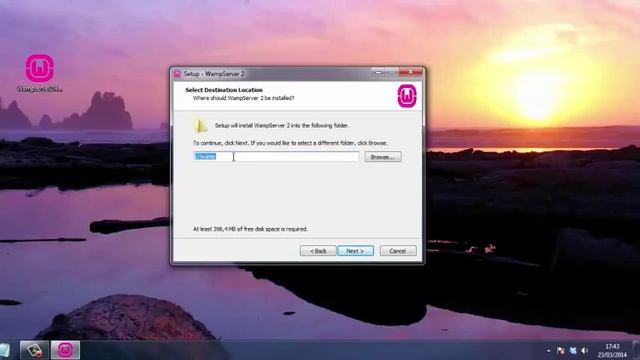Click the 'Setup will install WampServer 2' sentence

pyautogui.click(x=282, y=126)
